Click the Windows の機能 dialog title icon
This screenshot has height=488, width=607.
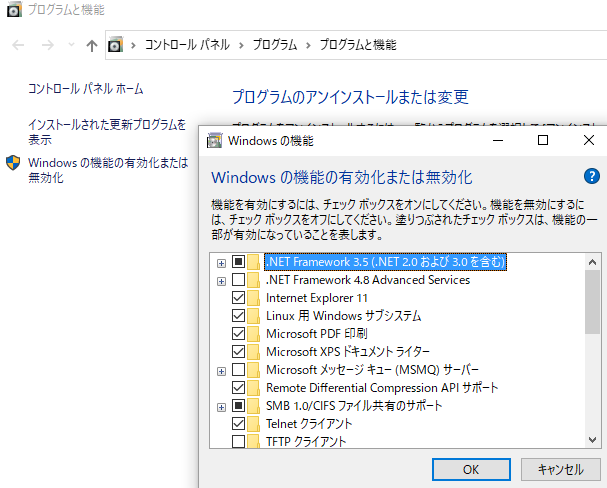click(214, 140)
